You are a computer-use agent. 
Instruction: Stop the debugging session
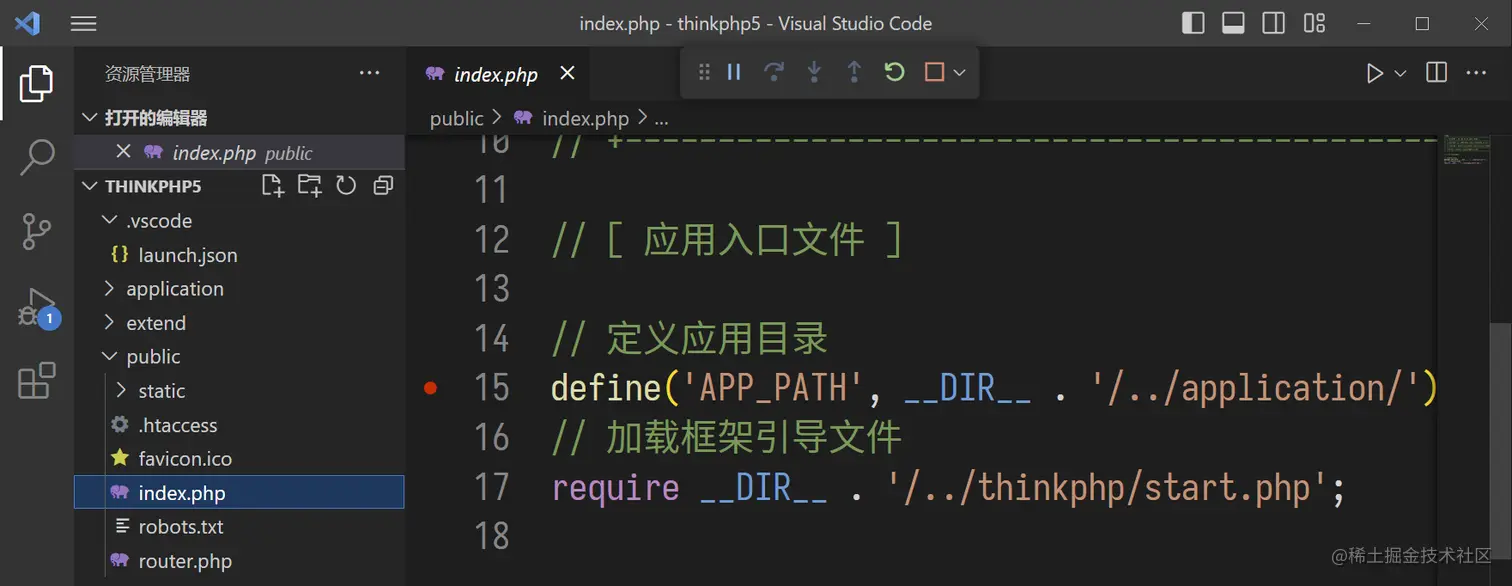tap(934, 72)
